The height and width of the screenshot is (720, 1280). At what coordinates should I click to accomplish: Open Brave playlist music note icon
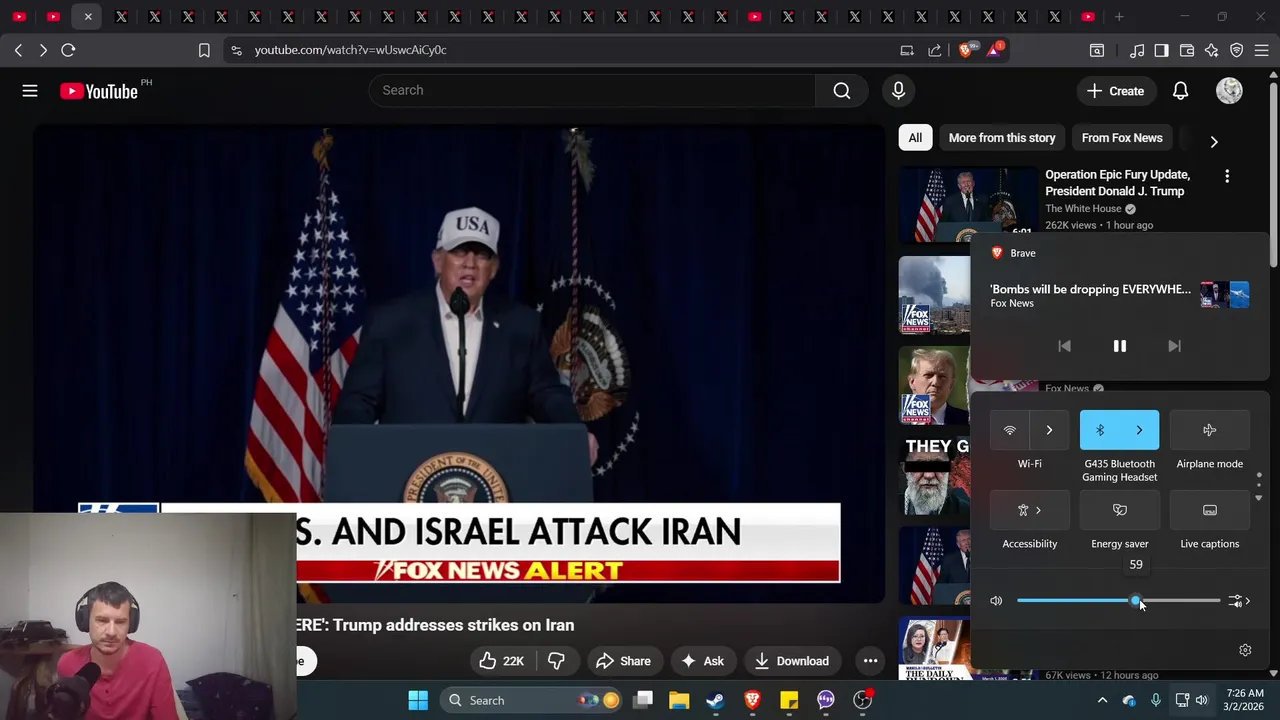click(x=1137, y=50)
